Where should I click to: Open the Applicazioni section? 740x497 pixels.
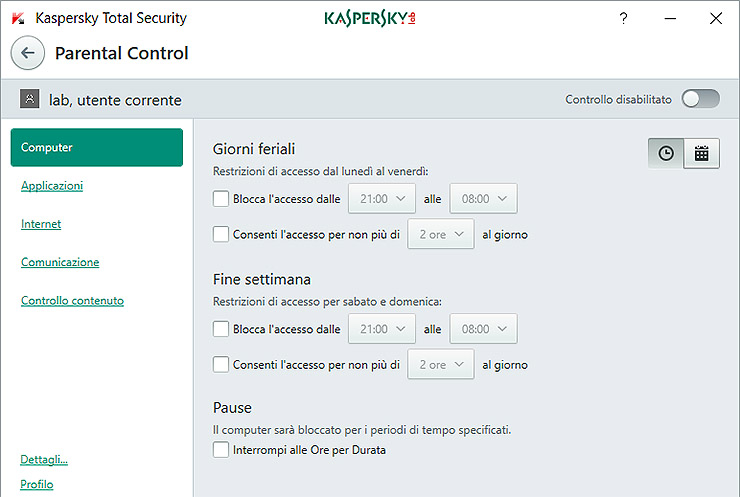52,186
